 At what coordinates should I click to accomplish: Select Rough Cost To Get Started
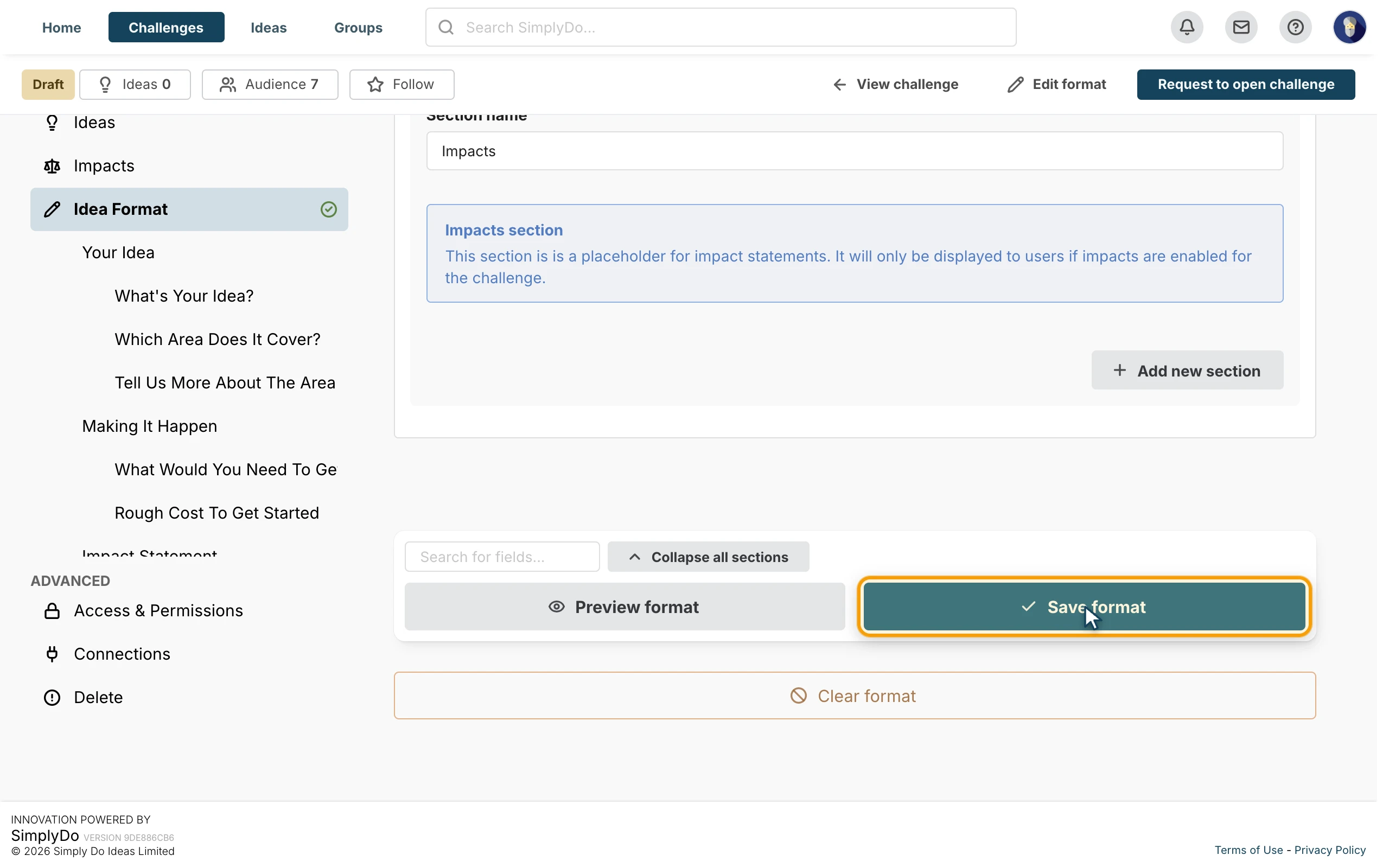[x=217, y=513]
